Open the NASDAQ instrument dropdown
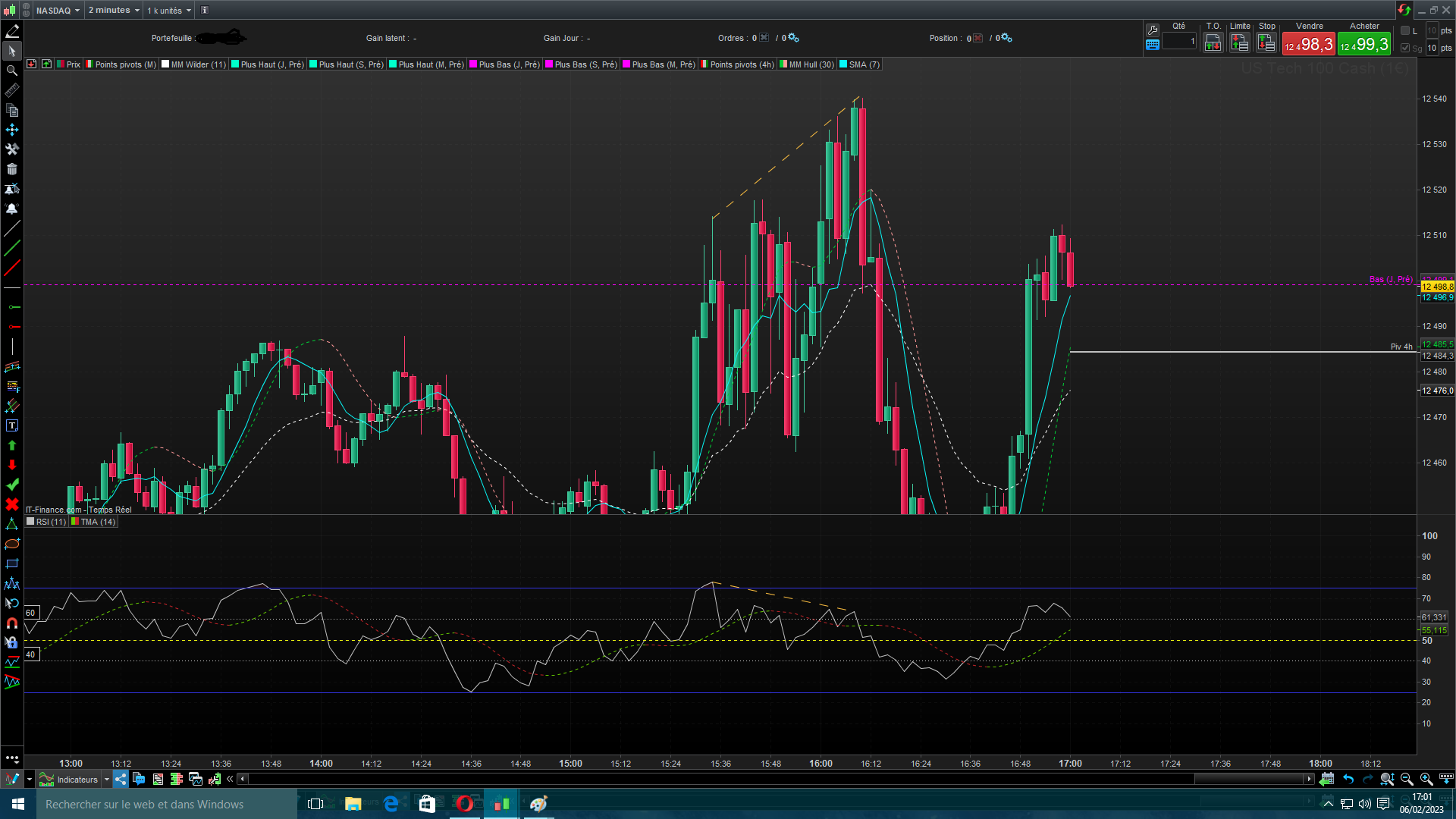This screenshot has height=819, width=1456. tap(58, 11)
